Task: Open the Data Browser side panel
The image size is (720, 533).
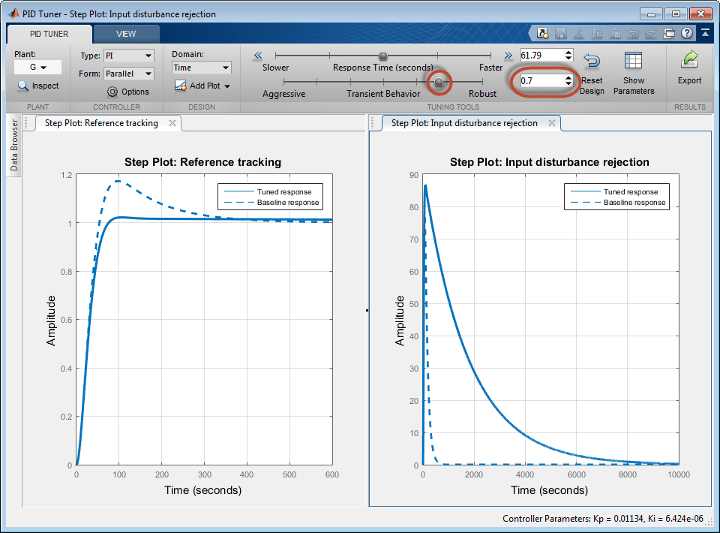Action: coord(14,145)
